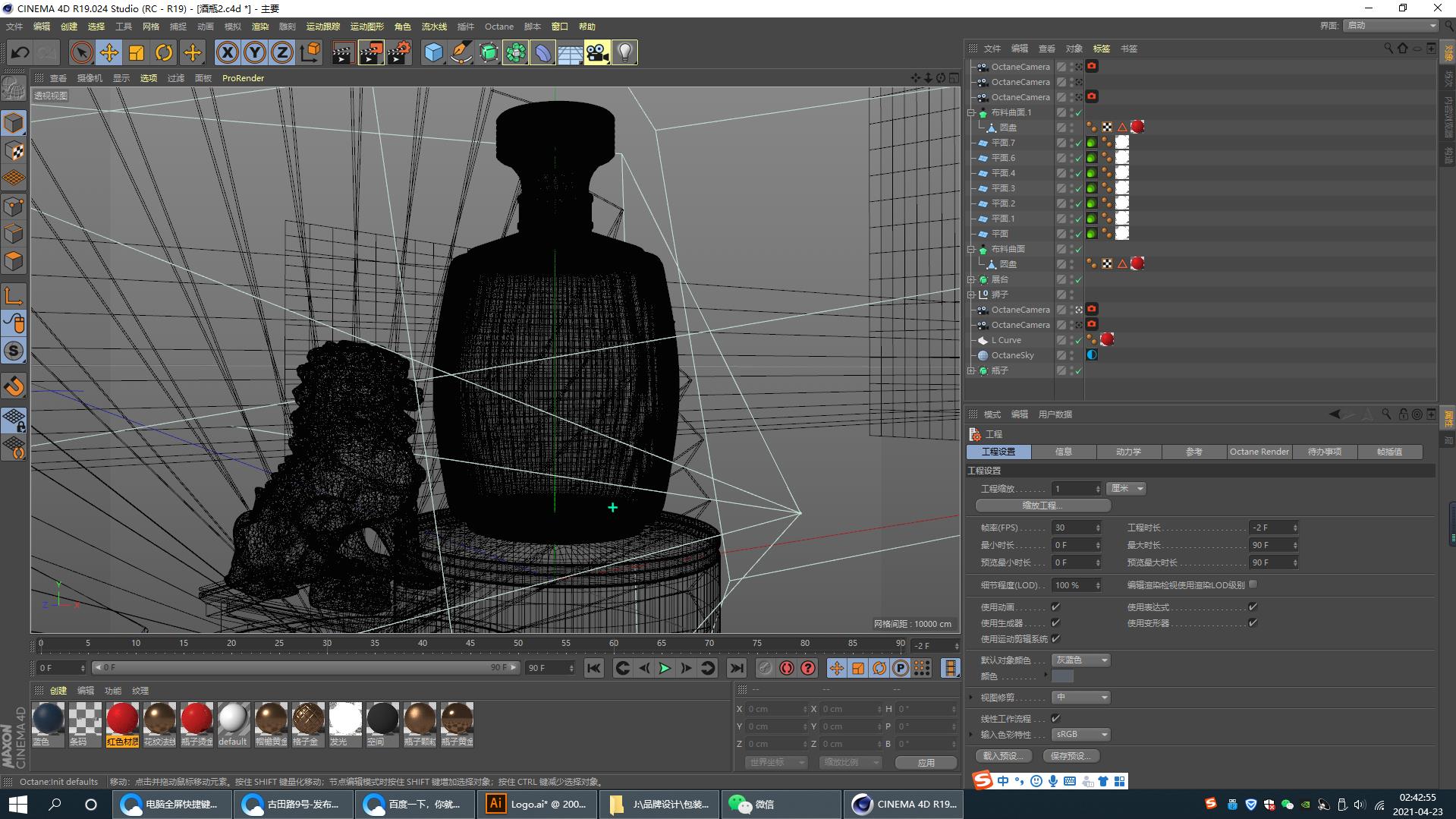This screenshot has height=819, width=1456.
Task: Enable render LOD in editor checkbox
Action: click(1253, 584)
